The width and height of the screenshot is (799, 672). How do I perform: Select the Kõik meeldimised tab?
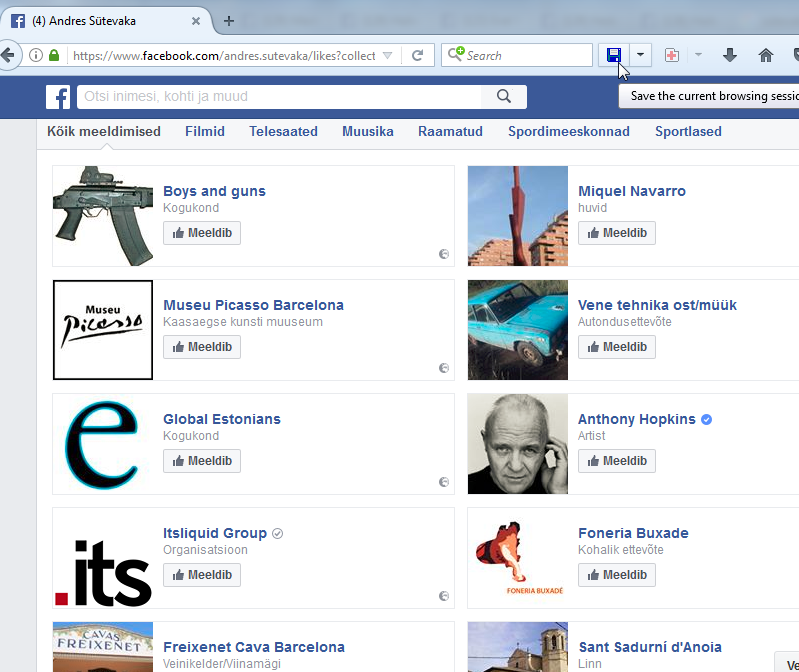pos(104,131)
